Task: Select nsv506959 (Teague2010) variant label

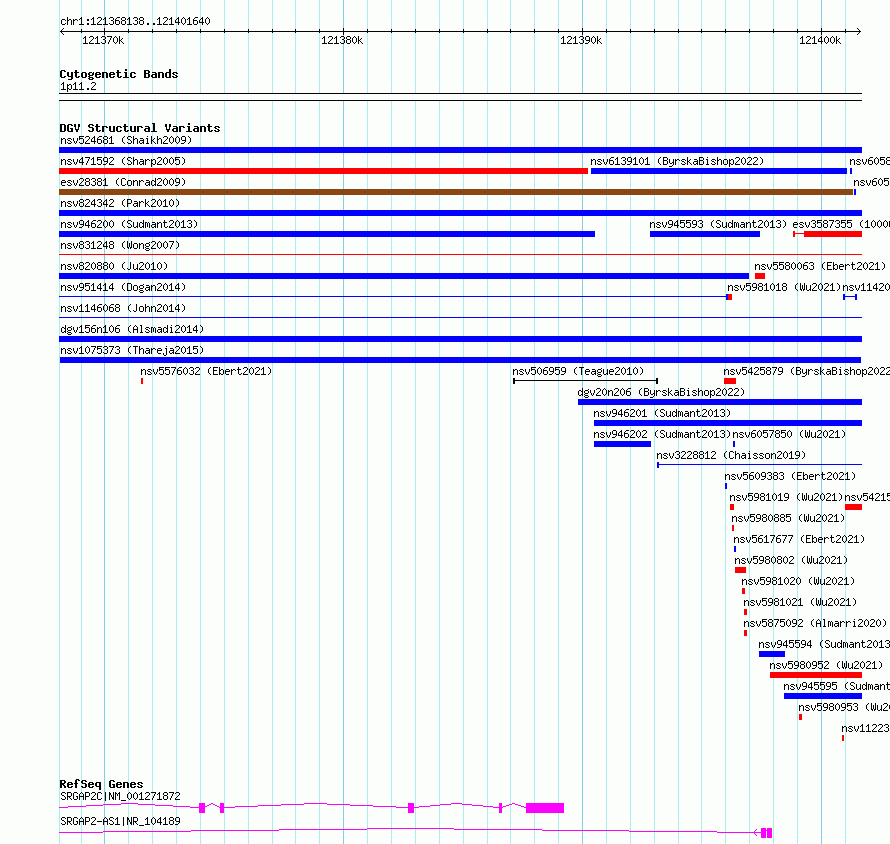Action: click(578, 371)
